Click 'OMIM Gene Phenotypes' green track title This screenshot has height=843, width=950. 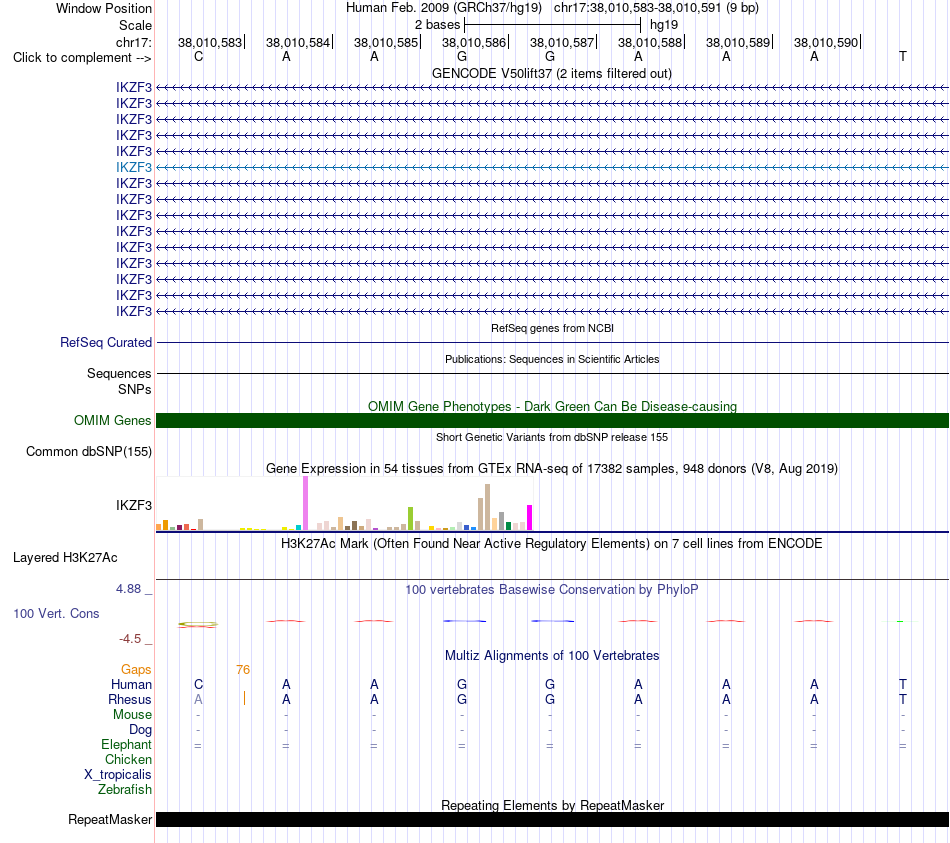point(552,406)
